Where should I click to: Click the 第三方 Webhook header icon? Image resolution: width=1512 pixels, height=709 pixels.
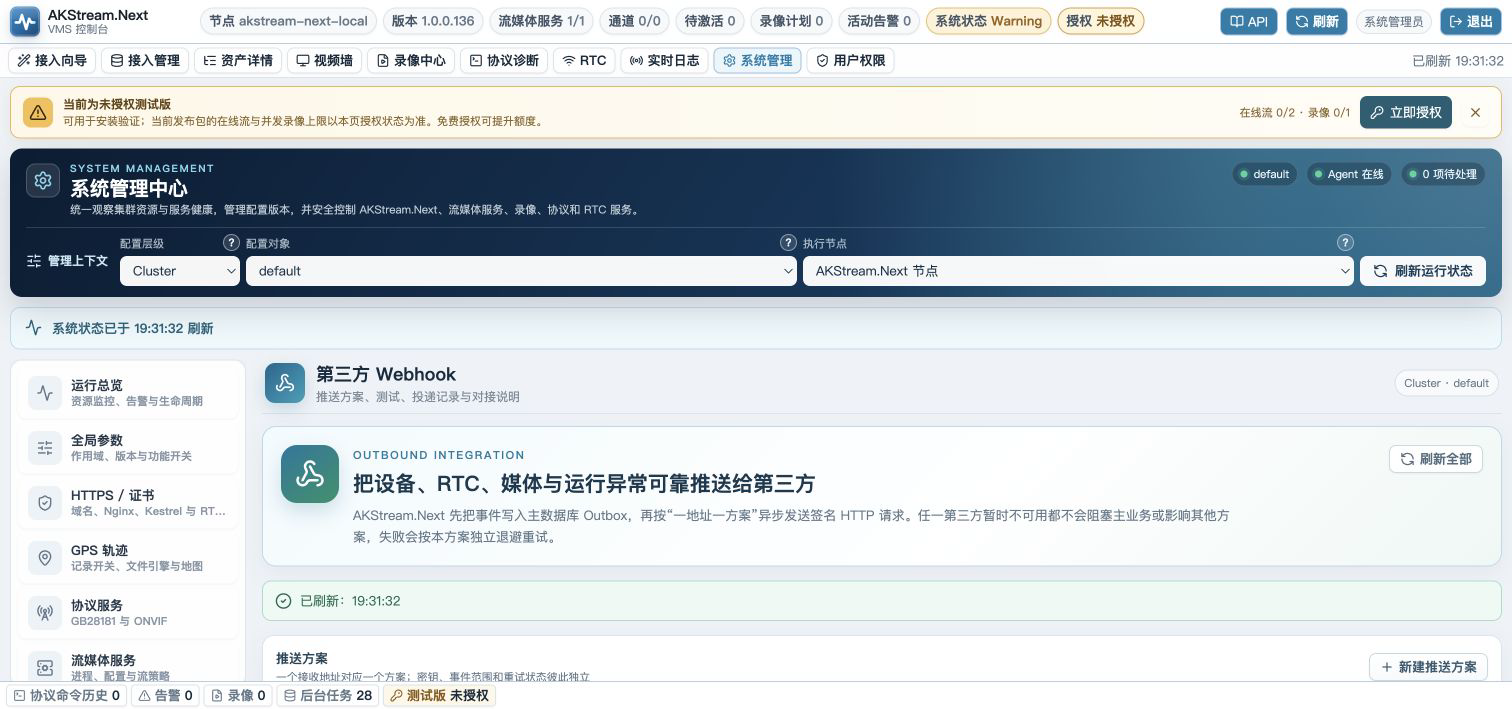tap(285, 384)
